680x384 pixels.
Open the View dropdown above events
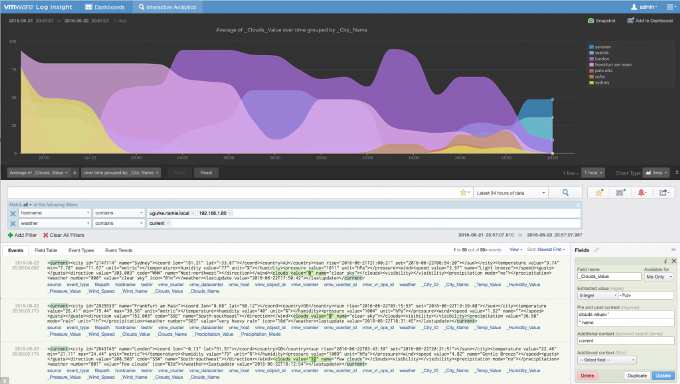(x=515, y=249)
